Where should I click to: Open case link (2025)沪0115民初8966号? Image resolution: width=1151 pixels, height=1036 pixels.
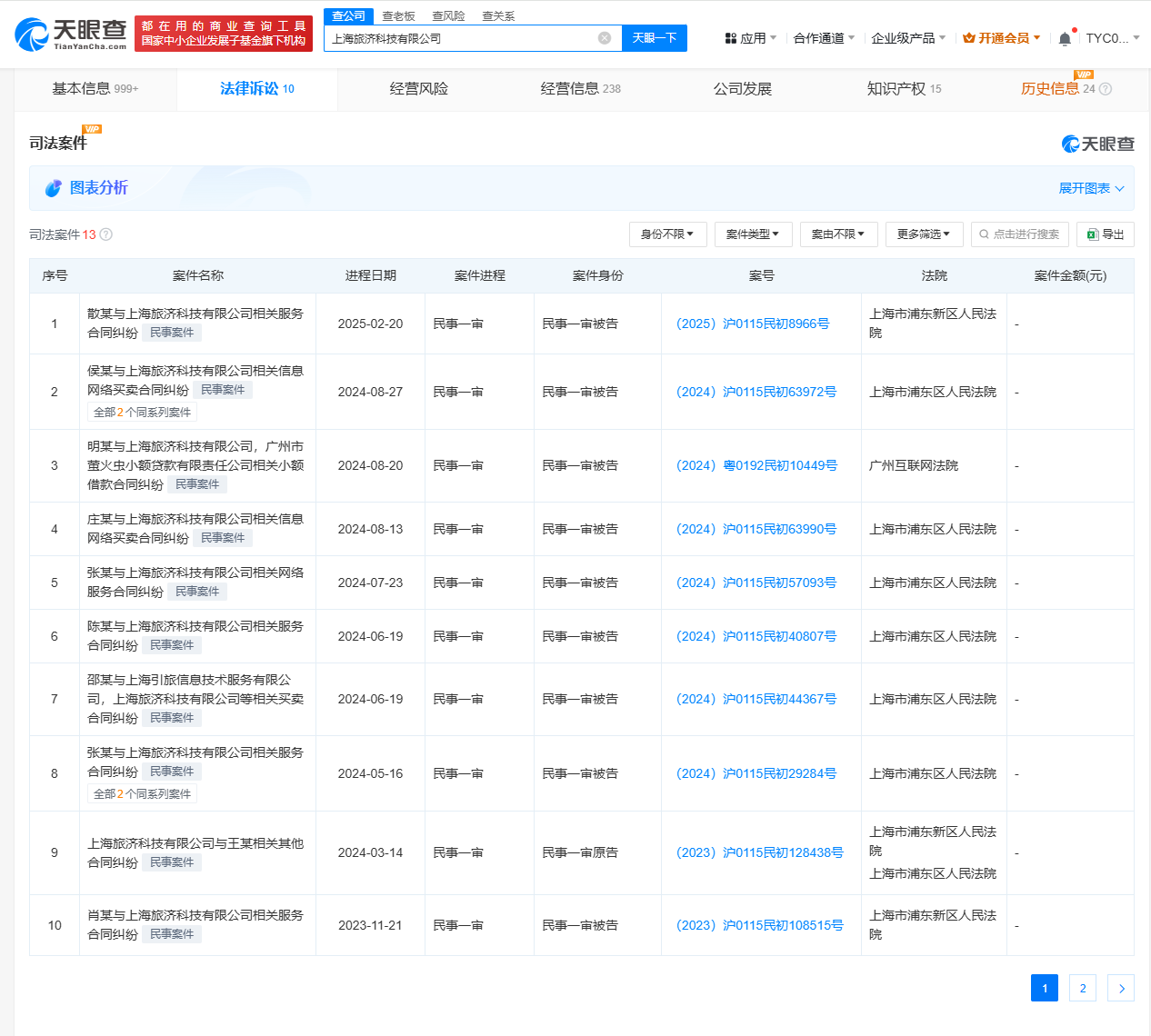[x=753, y=324]
